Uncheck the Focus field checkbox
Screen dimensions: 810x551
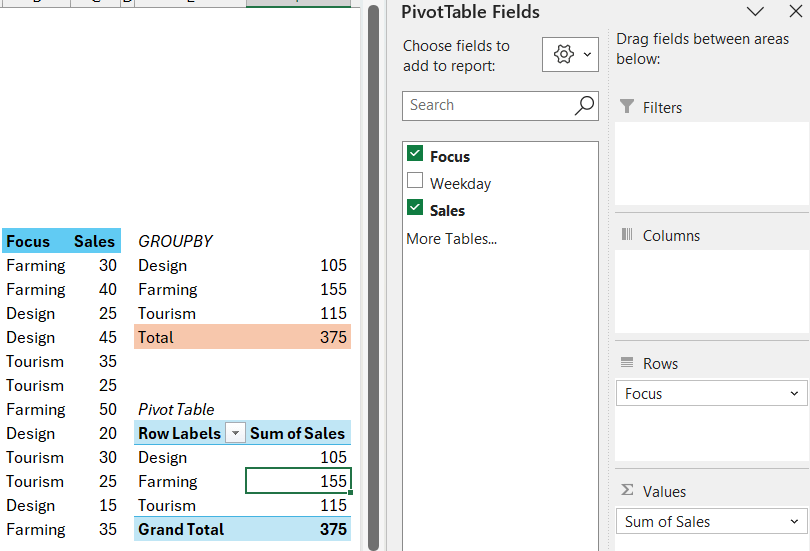(x=415, y=155)
